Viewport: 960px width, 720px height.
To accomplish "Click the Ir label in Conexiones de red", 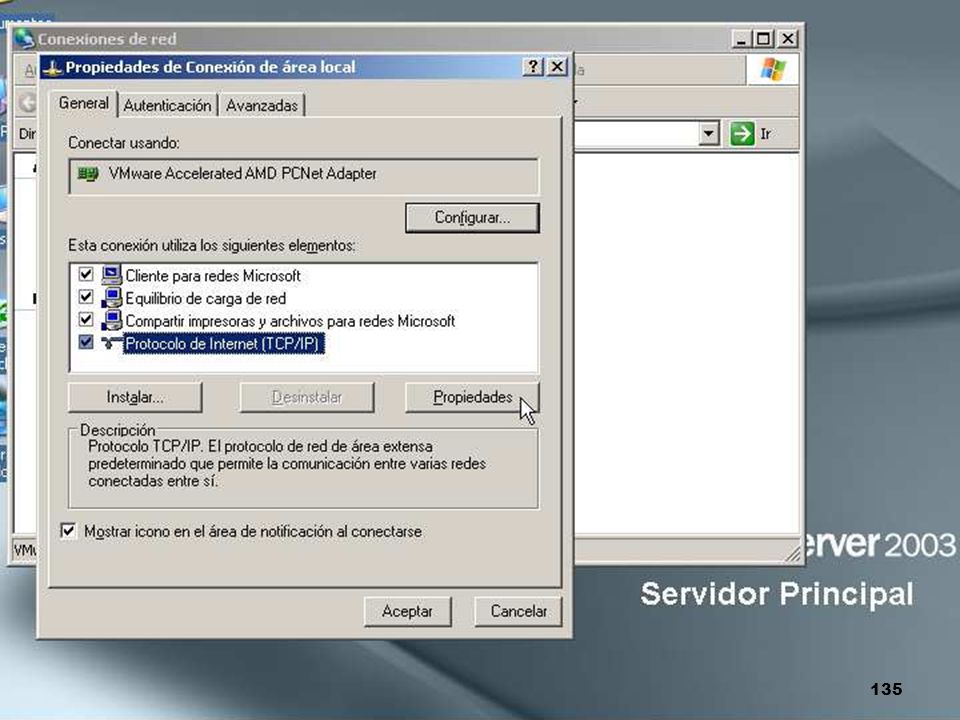I will (x=765, y=133).
